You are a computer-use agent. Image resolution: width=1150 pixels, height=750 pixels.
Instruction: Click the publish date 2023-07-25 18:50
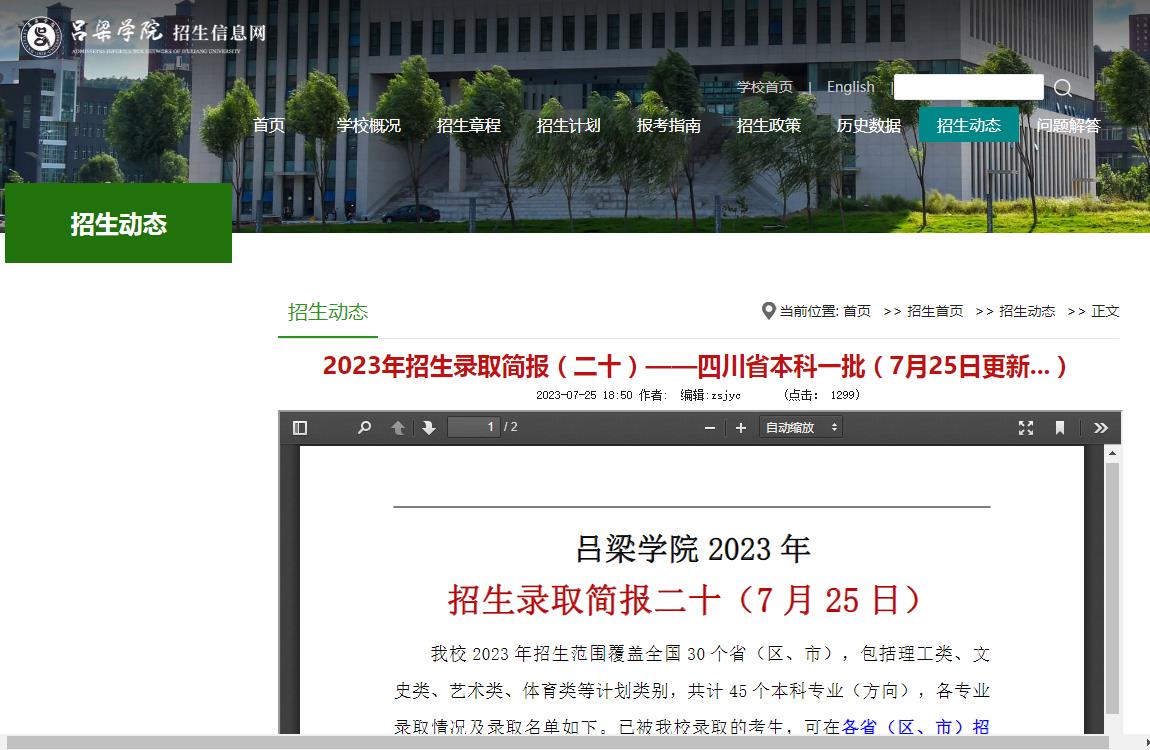pos(584,395)
